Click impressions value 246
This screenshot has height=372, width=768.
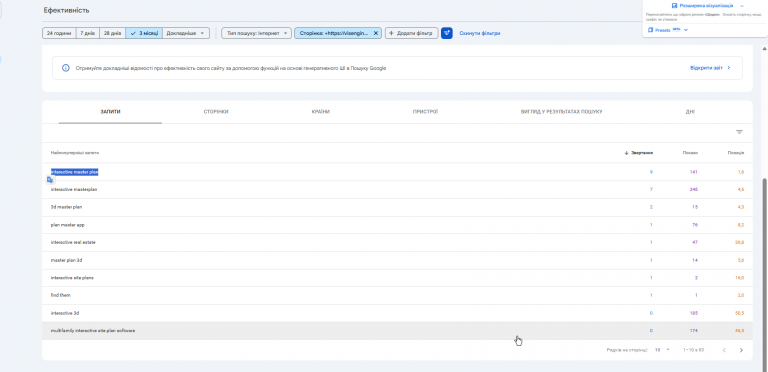click(694, 189)
